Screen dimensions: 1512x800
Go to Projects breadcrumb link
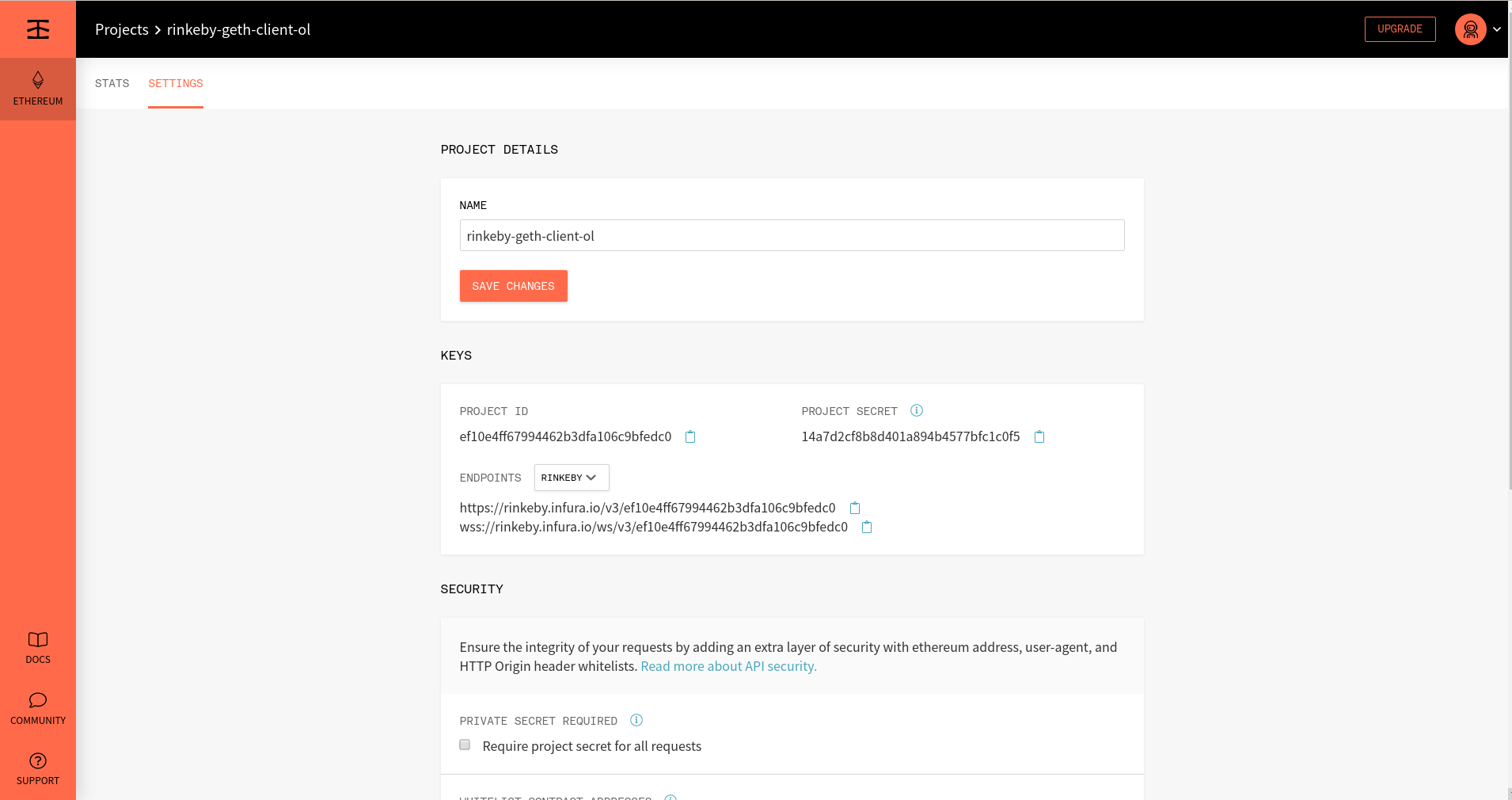pyautogui.click(x=122, y=29)
